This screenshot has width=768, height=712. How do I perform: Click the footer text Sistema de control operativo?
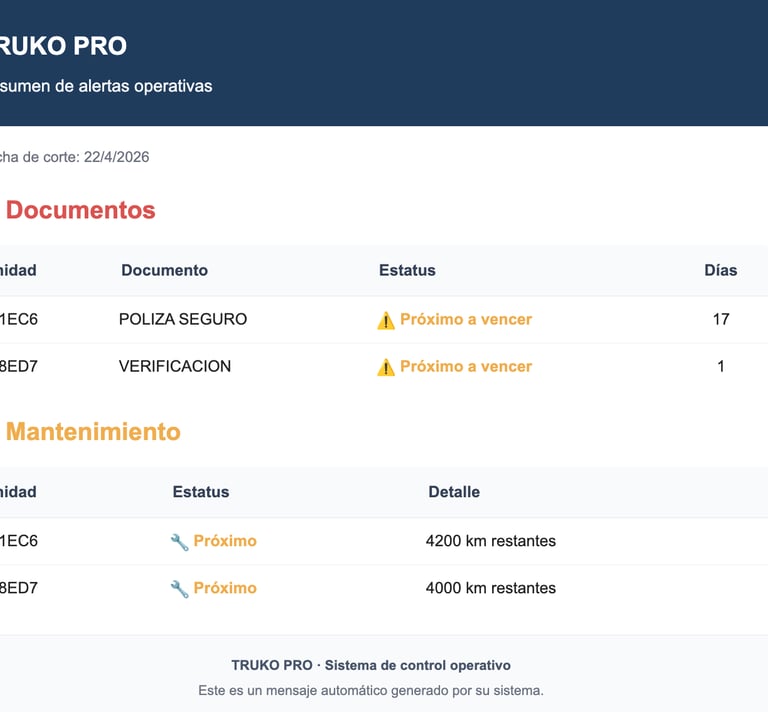click(418, 665)
